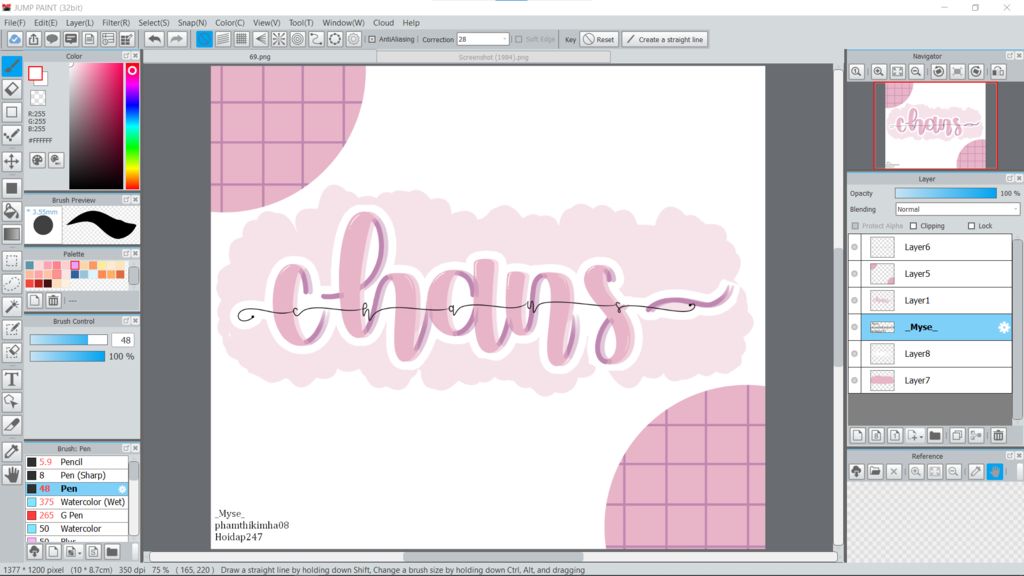Select the Eyedropper tool
This screenshot has height=576, width=1024.
(x=12, y=451)
